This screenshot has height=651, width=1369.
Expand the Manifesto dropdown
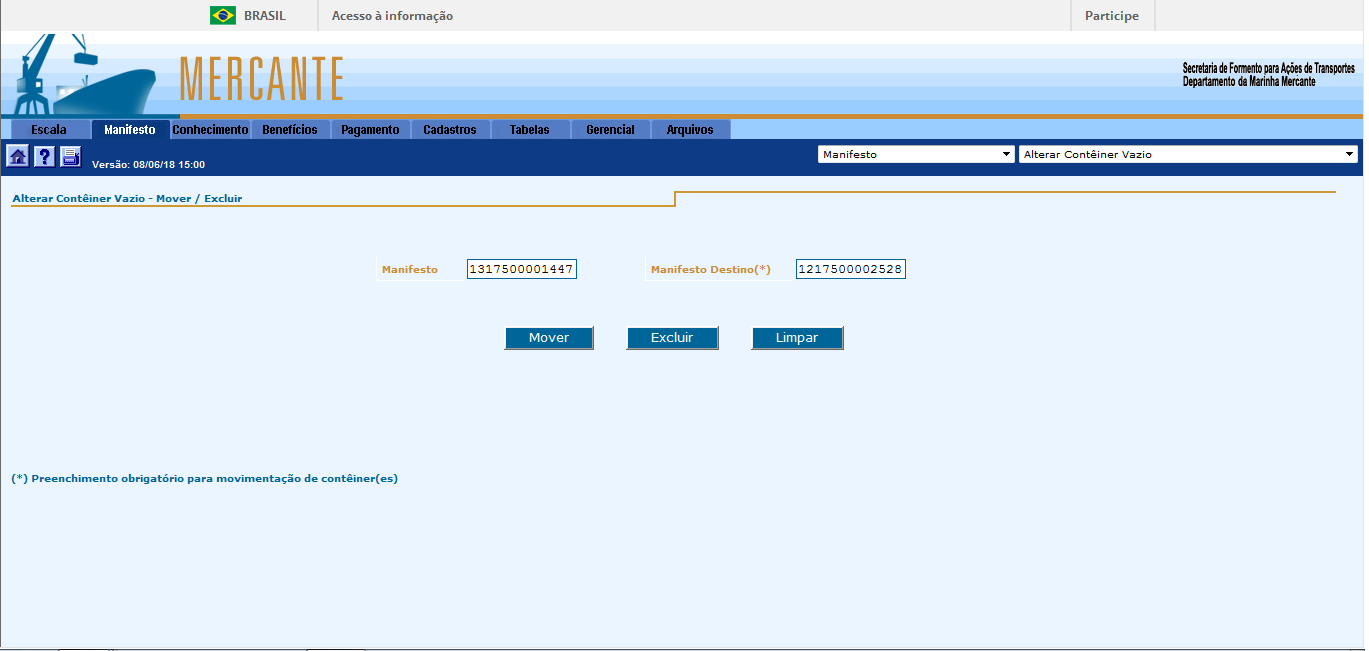[x=916, y=155]
